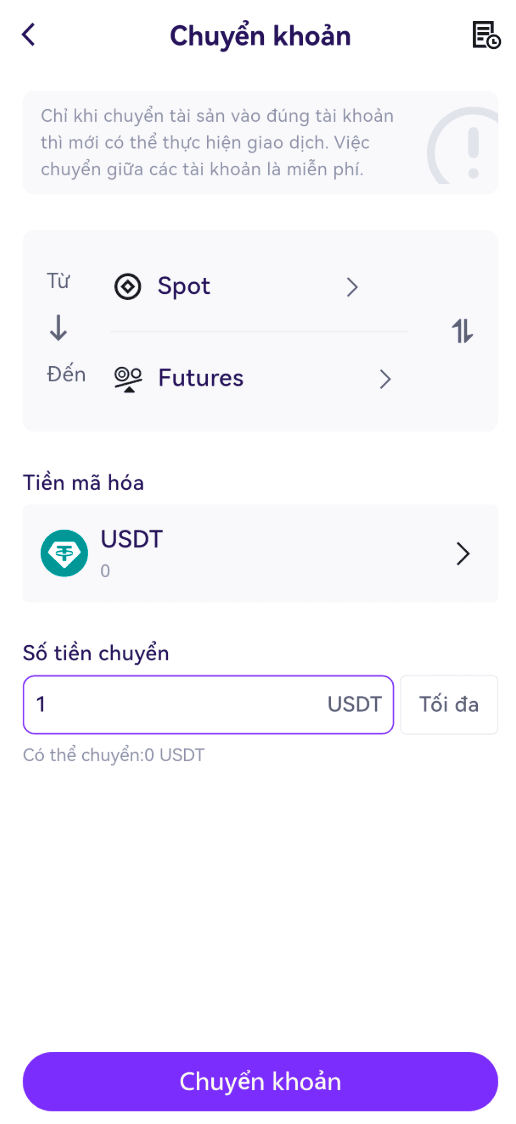The image size is (516, 1124).
Task: Focus the Số tiền chuyển amount field
Action: pyautogui.click(x=209, y=705)
